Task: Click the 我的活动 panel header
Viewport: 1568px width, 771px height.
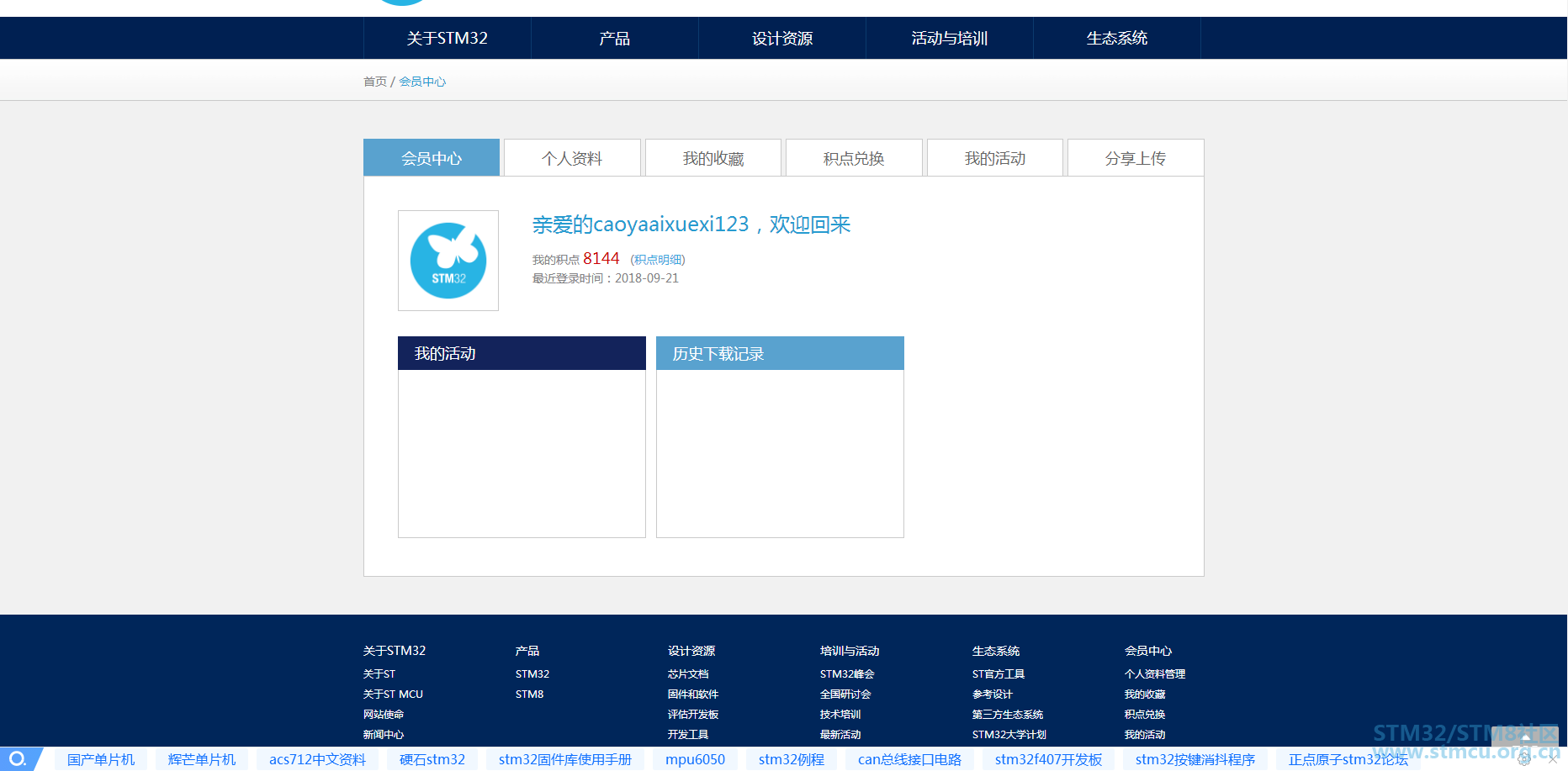Action: pos(522,353)
